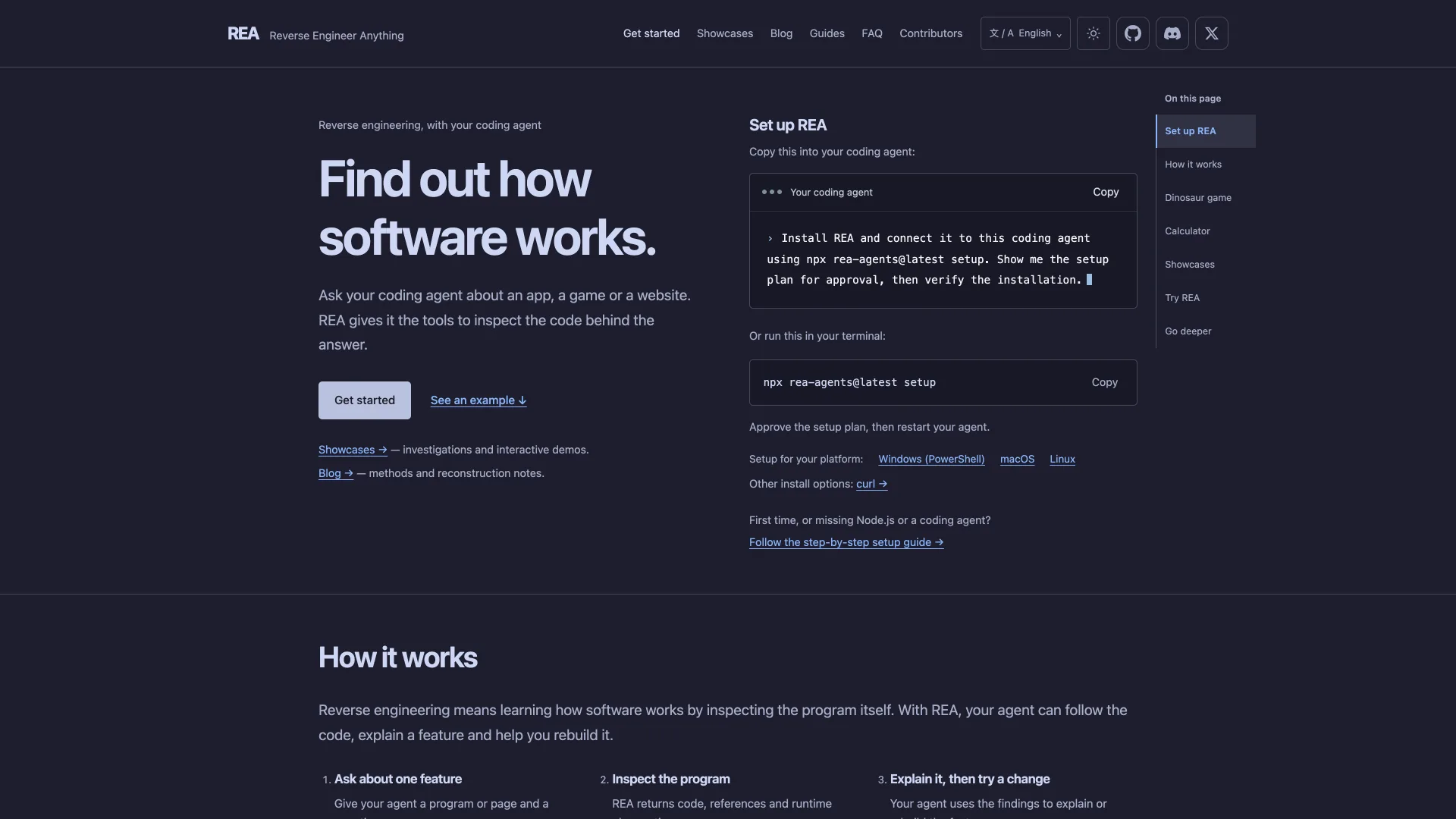Click the Ask about one feature step title
The height and width of the screenshot is (819, 1456).
(398, 779)
